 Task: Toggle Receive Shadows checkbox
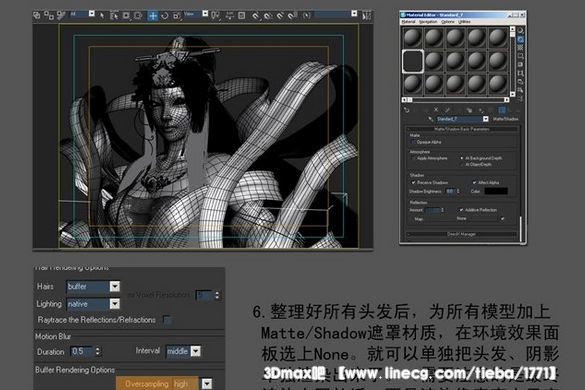[413, 182]
